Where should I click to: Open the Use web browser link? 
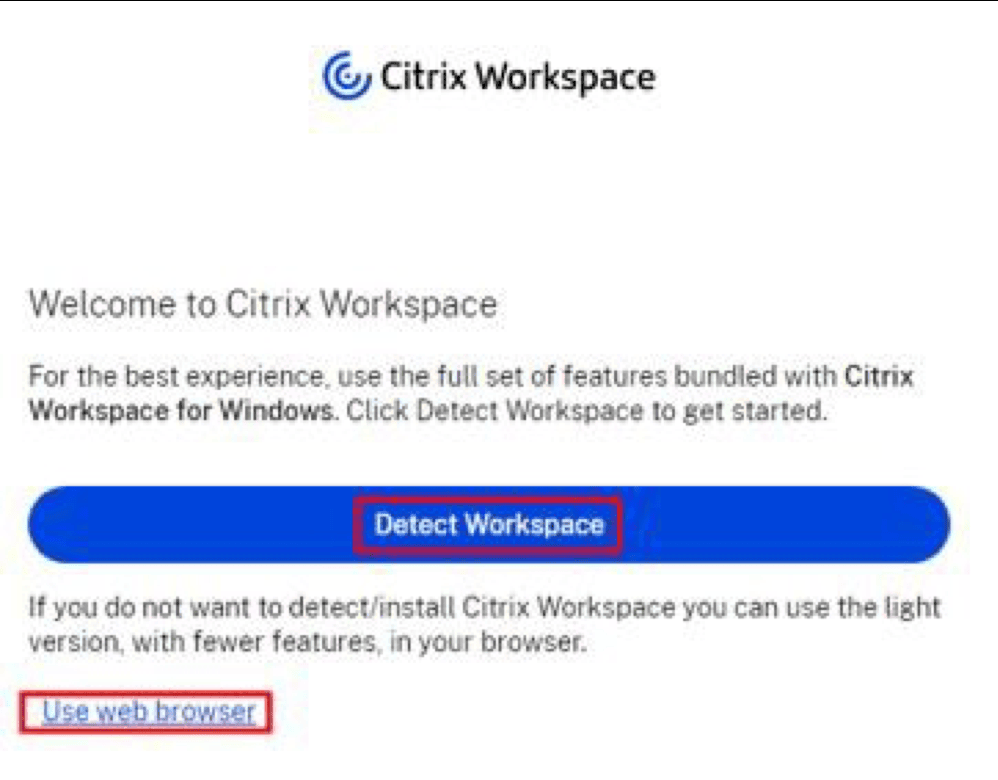pyautogui.click(x=148, y=711)
